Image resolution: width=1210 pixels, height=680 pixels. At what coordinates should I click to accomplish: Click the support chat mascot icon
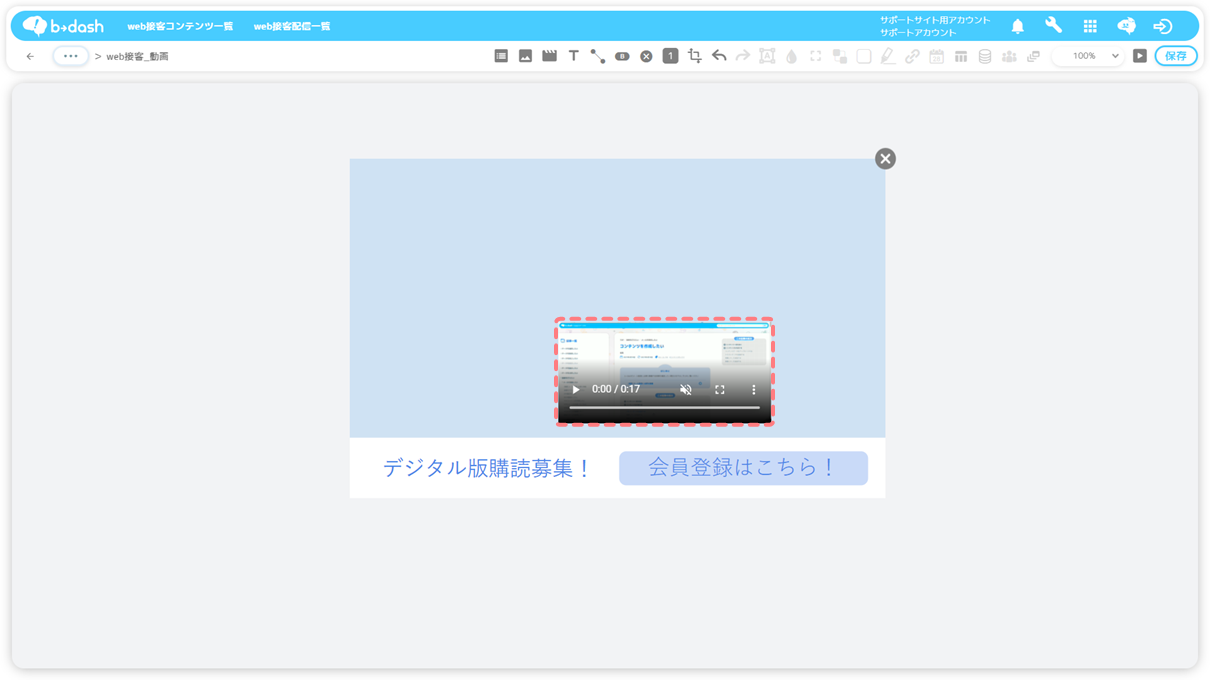(x=1127, y=26)
